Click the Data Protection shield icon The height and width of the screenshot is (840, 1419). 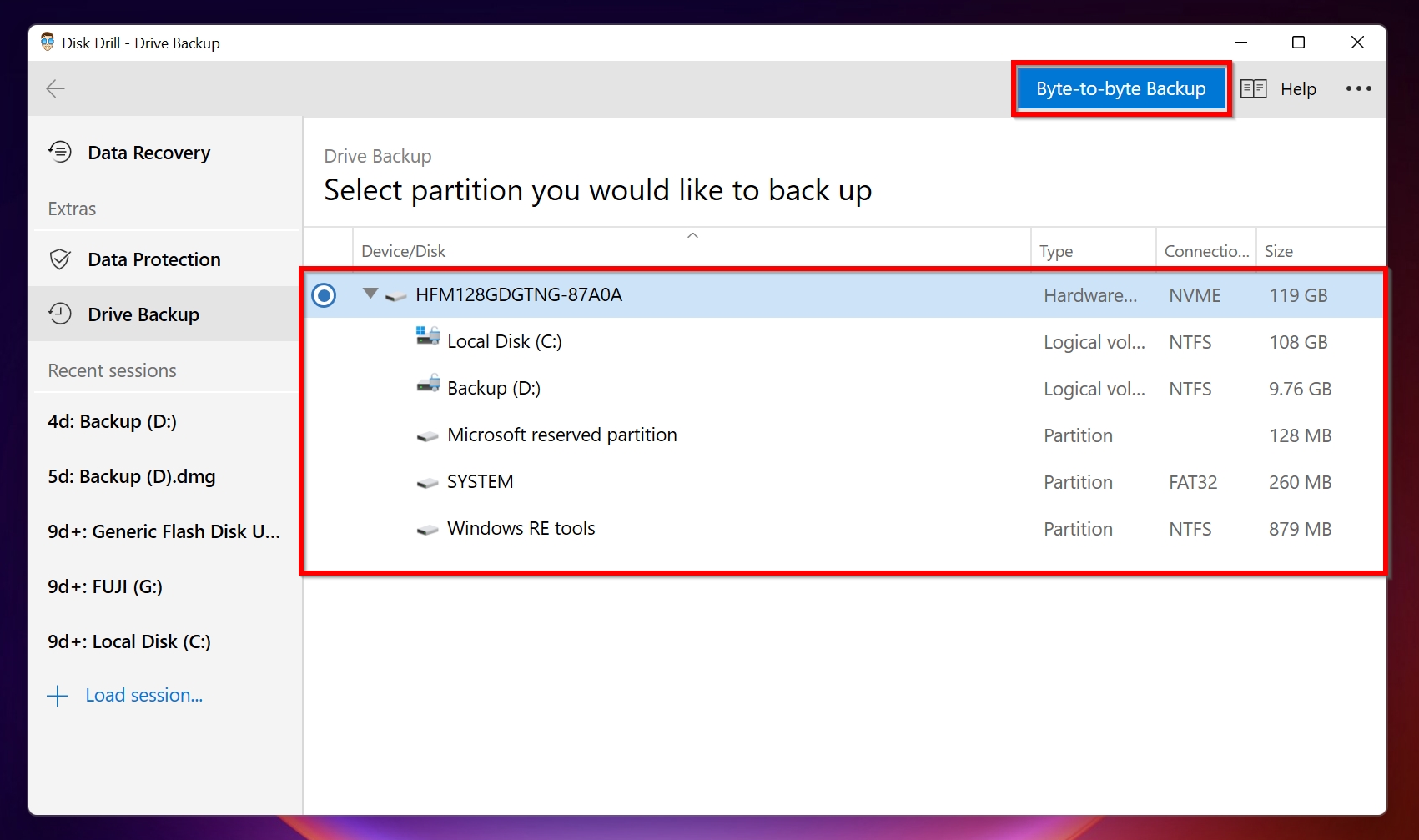[60, 259]
